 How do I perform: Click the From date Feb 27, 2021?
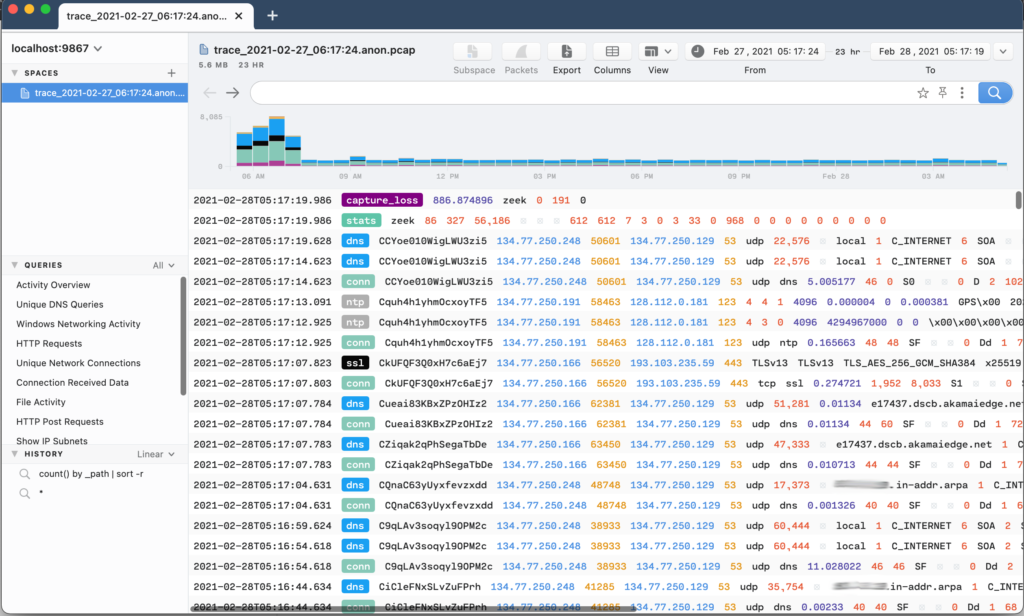[765, 51]
